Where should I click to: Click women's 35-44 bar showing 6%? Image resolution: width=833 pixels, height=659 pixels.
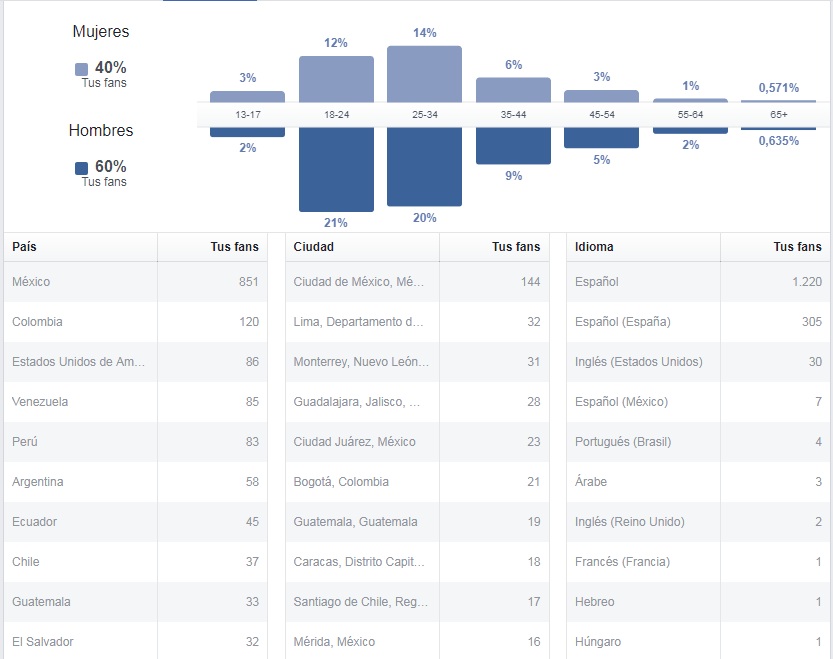[513, 90]
